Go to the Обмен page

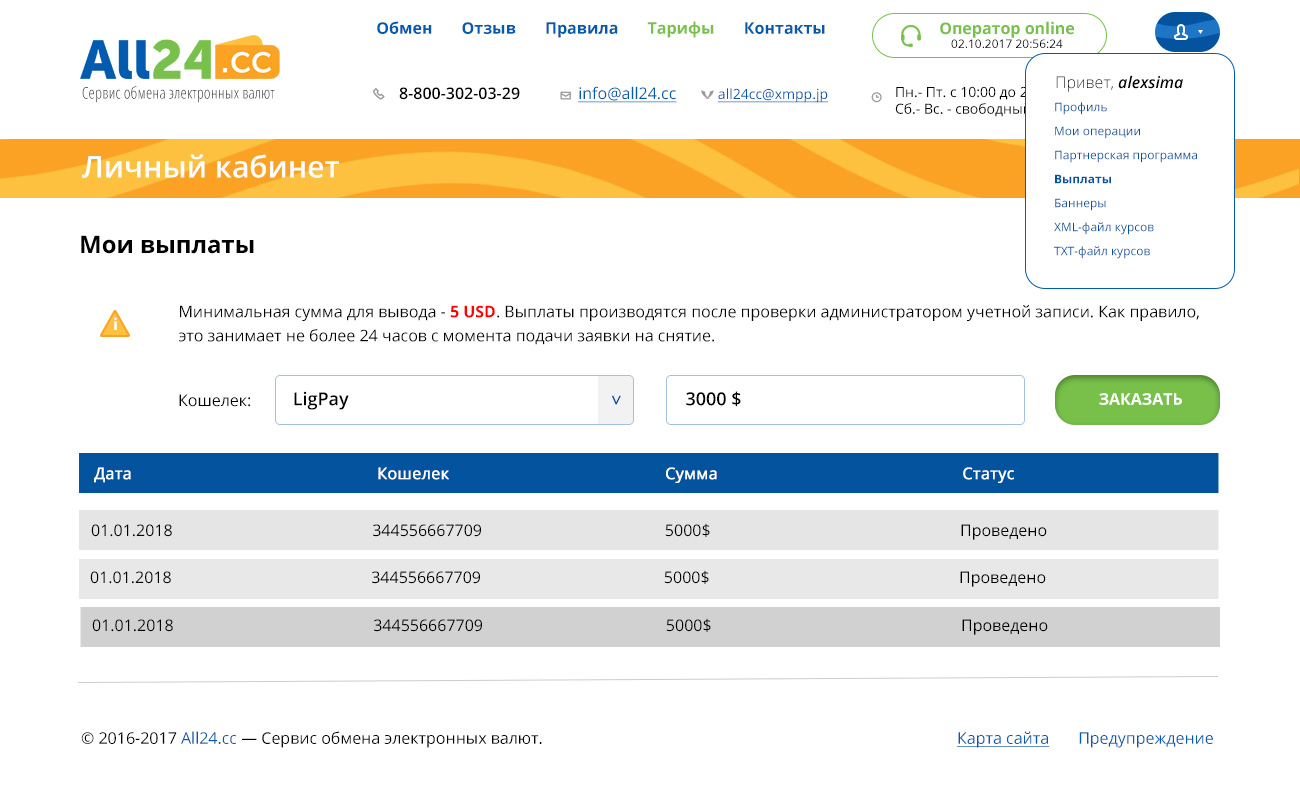click(x=404, y=28)
